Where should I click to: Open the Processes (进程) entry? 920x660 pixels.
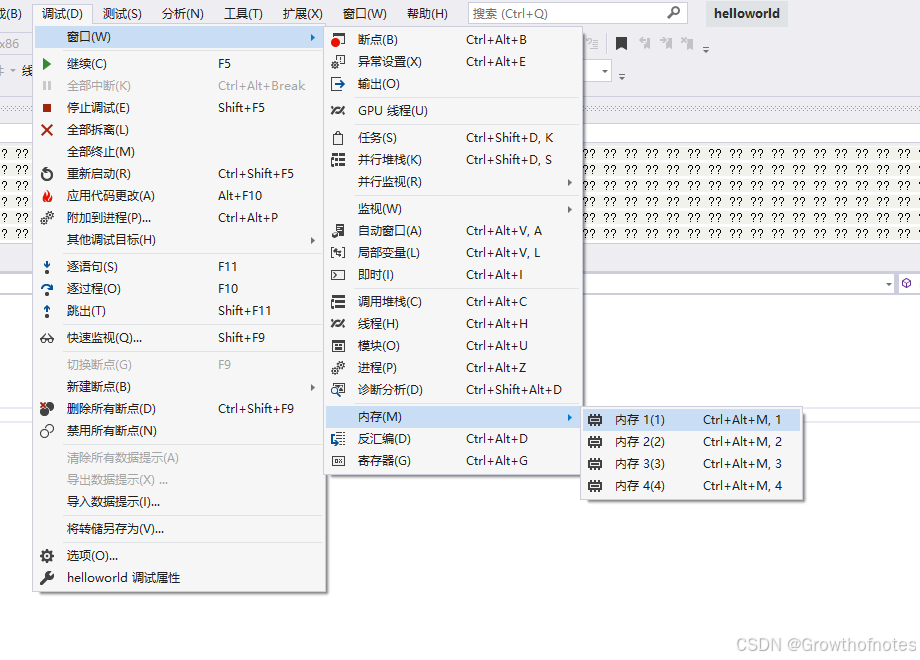454,368
